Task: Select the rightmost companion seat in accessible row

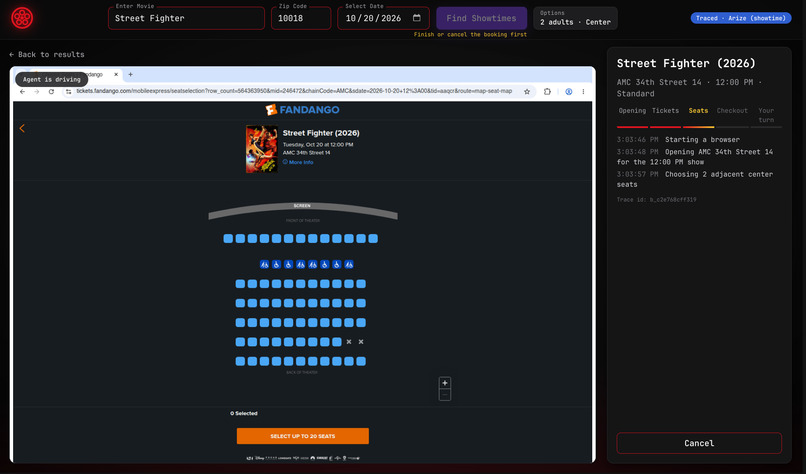Action: point(349,264)
